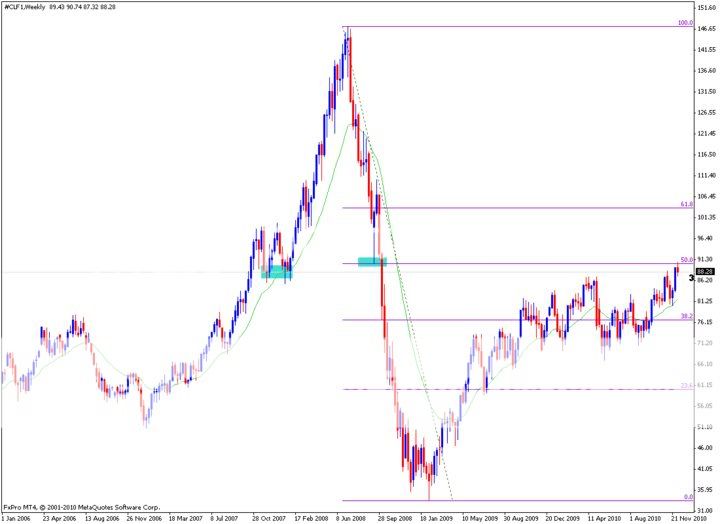Screen dimensions: 720x524
Task: Click the 151.60 price axis label
Action: tap(706, 8)
